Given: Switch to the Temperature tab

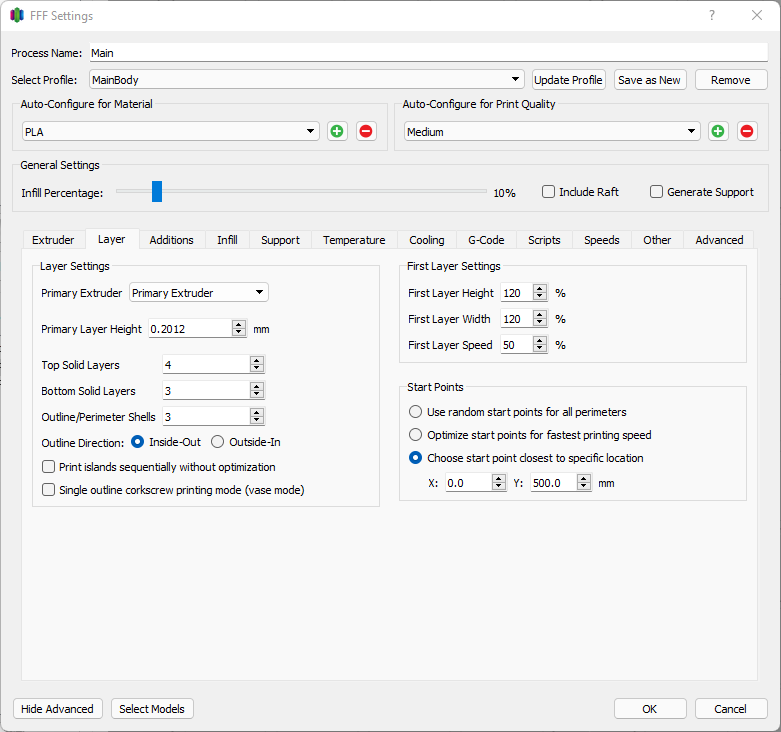Looking at the screenshot, I should pyautogui.click(x=354, y=240).
